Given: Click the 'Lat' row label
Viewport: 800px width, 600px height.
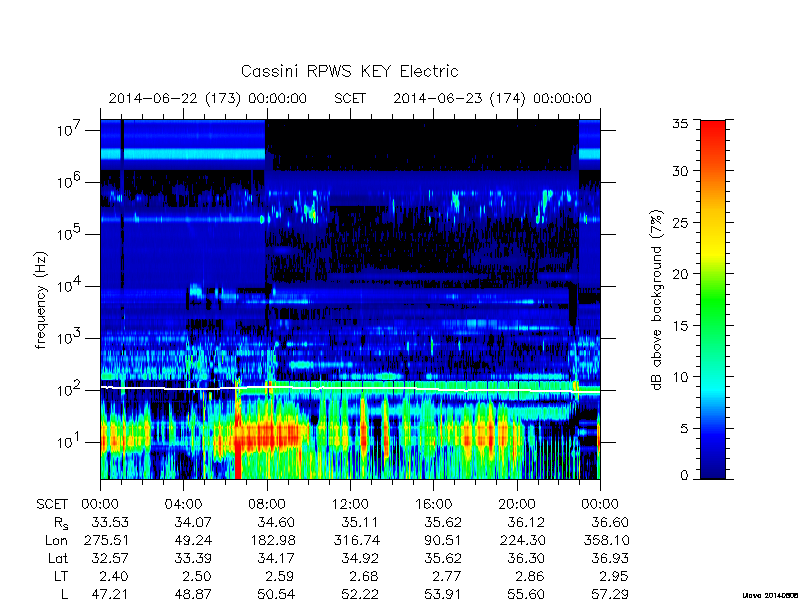Looking at the screenshot, I should coord(58,558).
